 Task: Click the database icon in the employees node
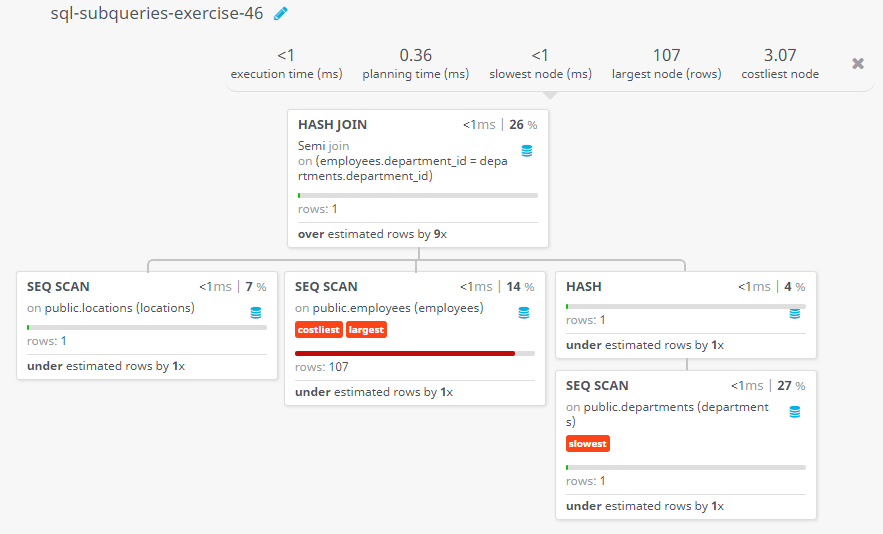click(524, 313)
